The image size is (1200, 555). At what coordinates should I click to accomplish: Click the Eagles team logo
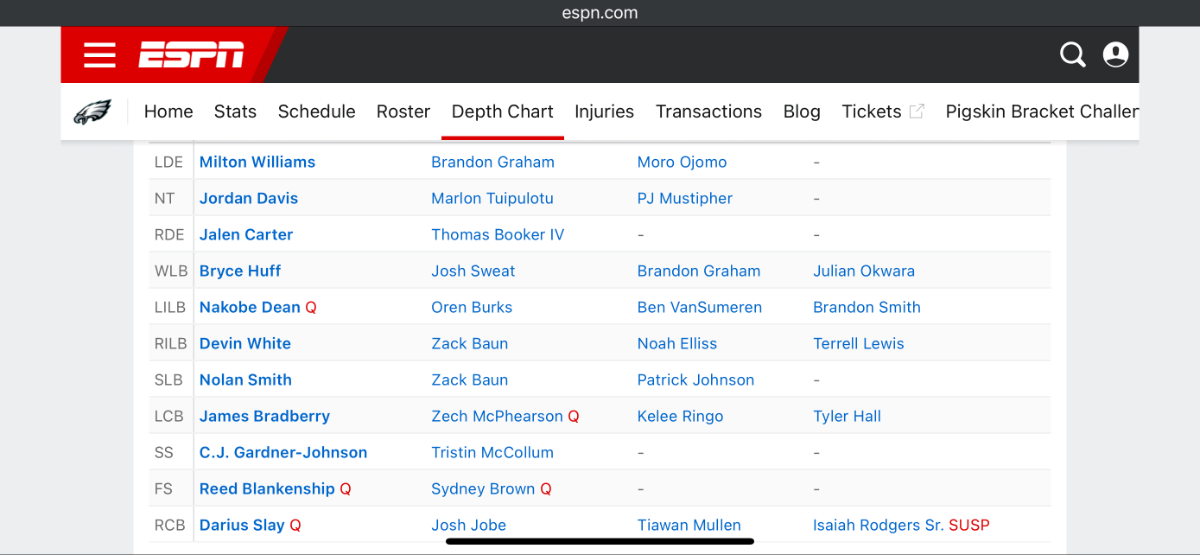pos(93,112)
